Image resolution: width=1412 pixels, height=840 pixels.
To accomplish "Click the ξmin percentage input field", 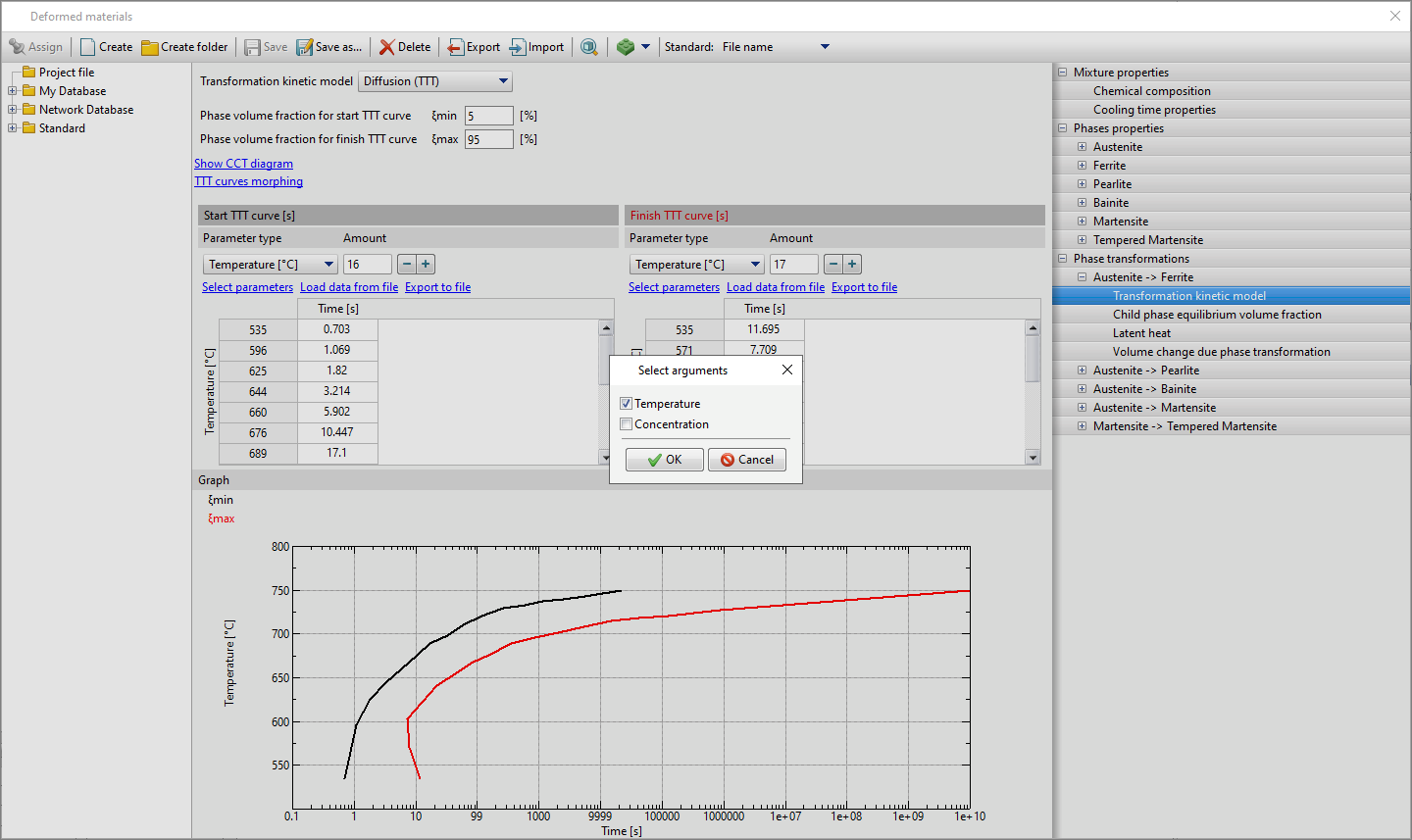I will click(x=488, y=116).
